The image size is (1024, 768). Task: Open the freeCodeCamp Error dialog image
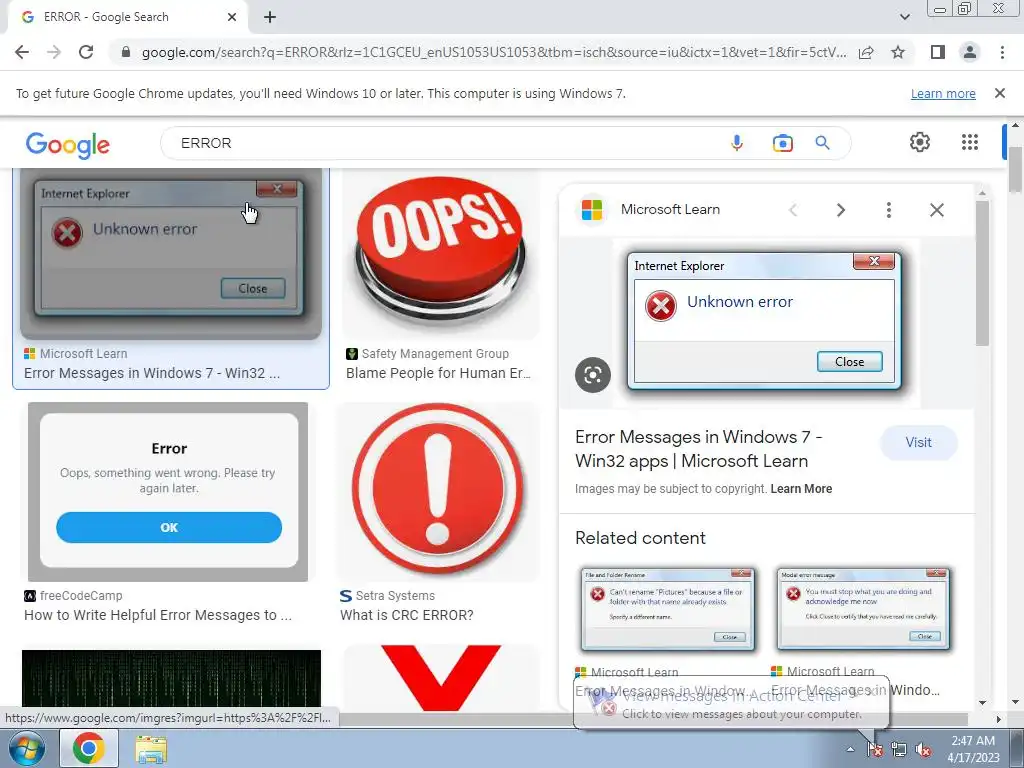[168, 492]
